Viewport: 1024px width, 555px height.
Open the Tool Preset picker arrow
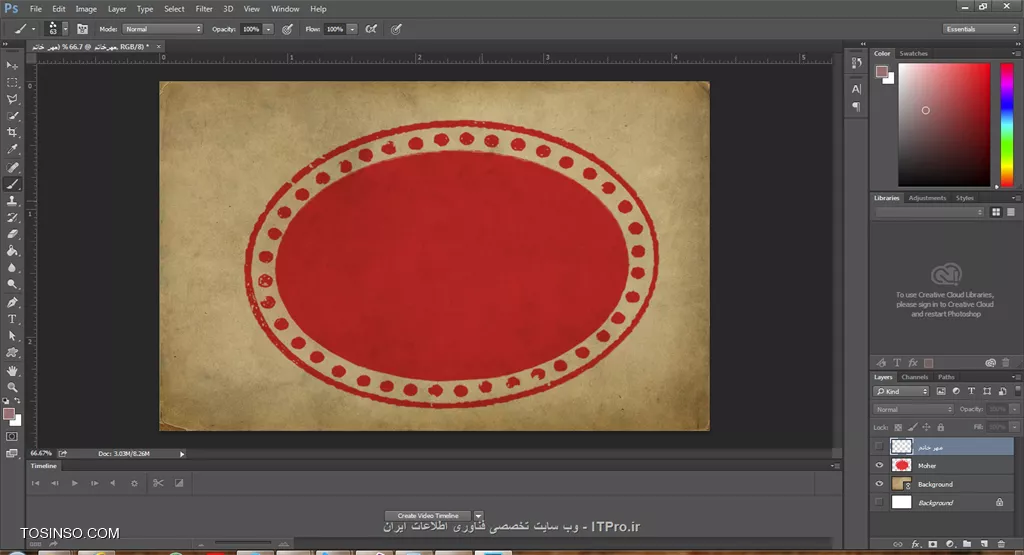pos(33,29)
